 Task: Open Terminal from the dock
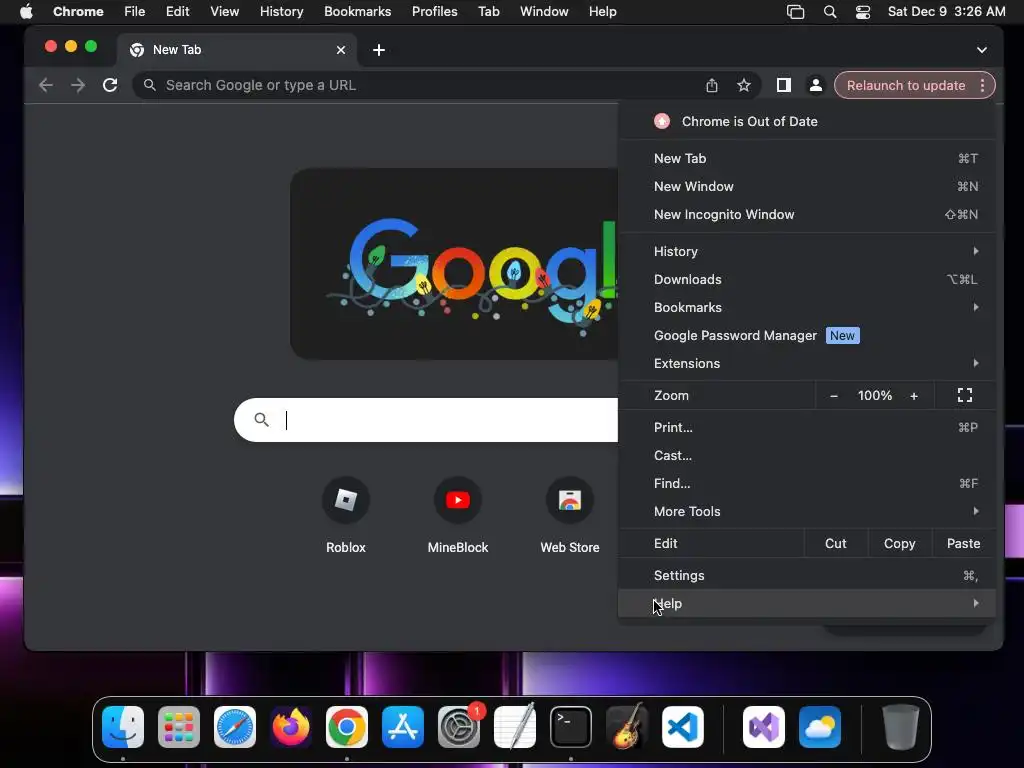(571, 727)
